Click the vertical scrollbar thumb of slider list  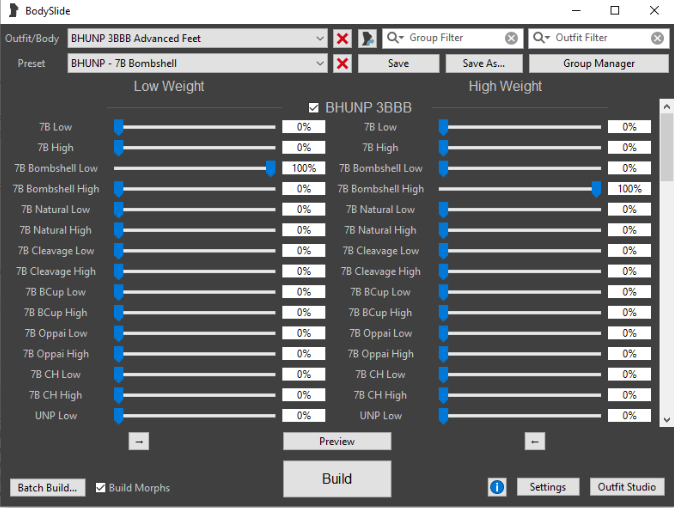tap(666, 147)
